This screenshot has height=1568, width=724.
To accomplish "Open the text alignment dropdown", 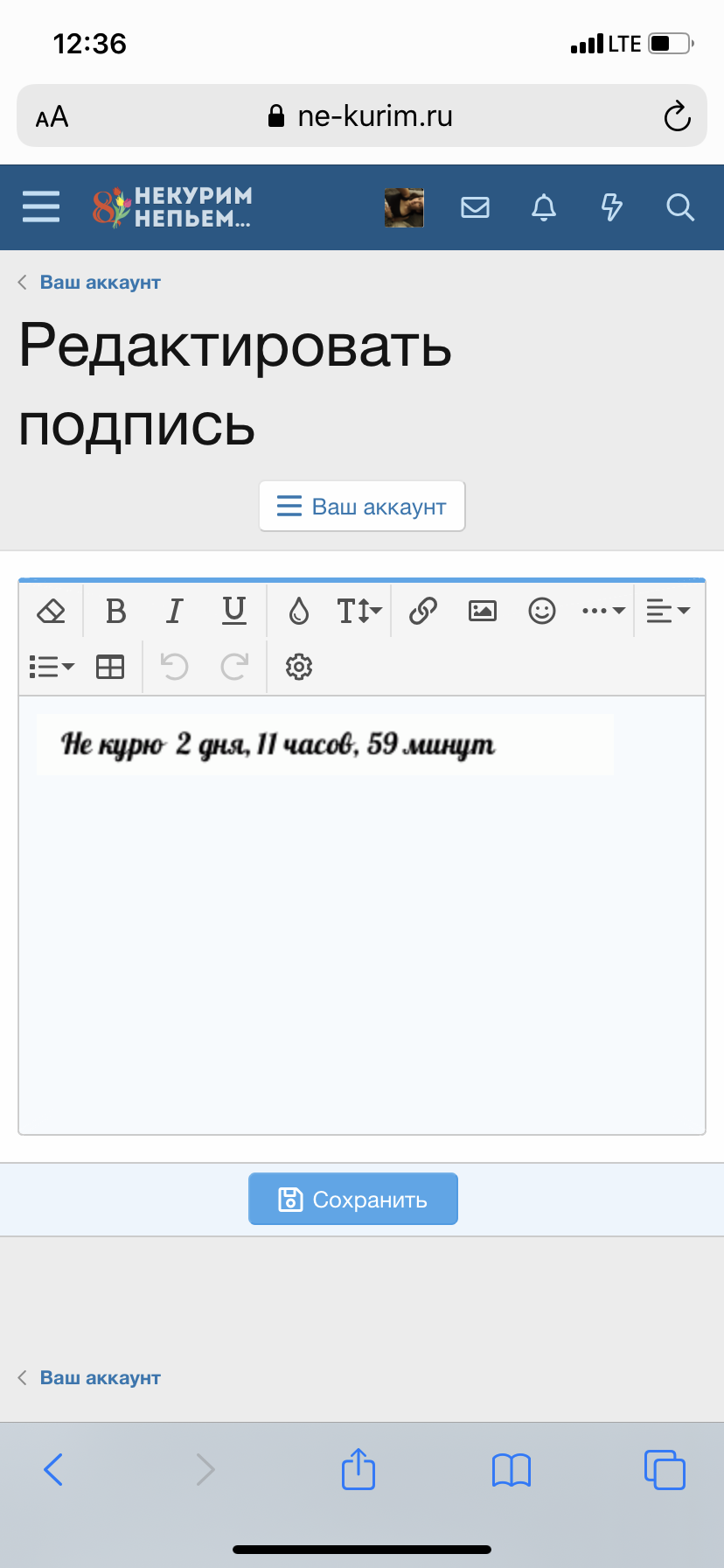I will coord(668,611).
